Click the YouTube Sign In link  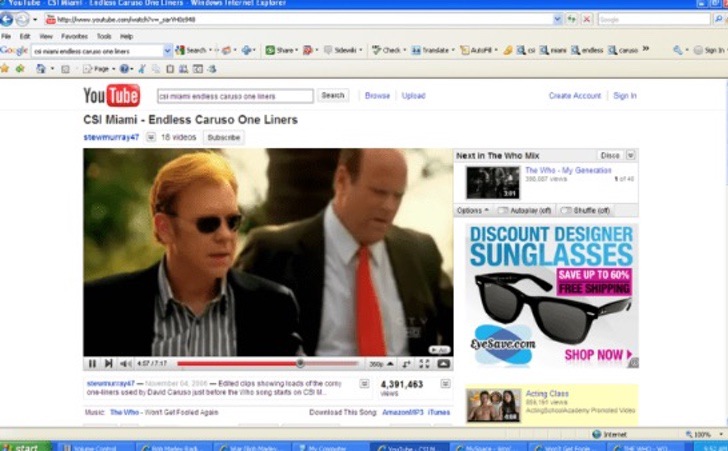pyautogui.click(x=624, y=95)
